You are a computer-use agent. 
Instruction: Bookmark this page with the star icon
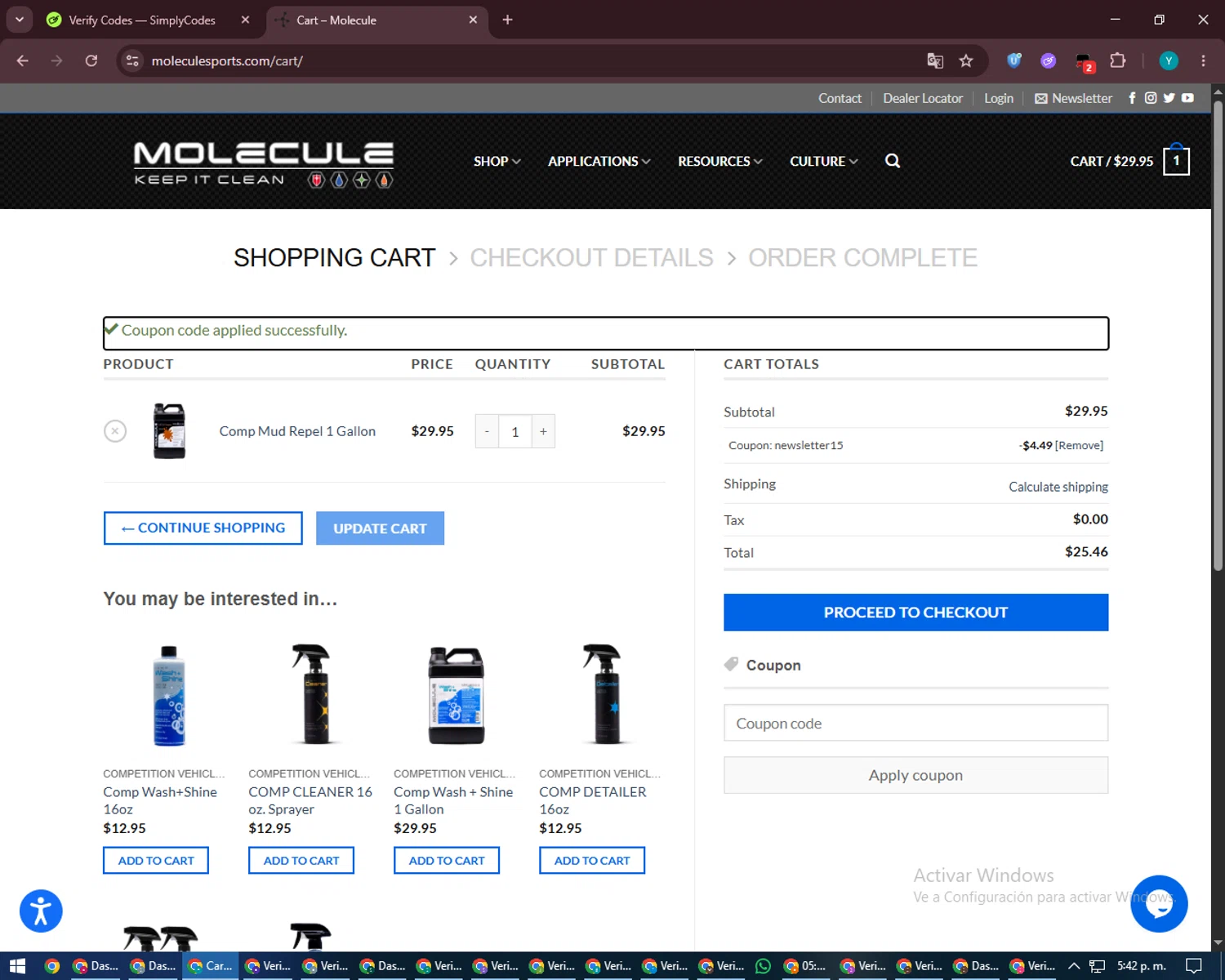click(966, 61)
